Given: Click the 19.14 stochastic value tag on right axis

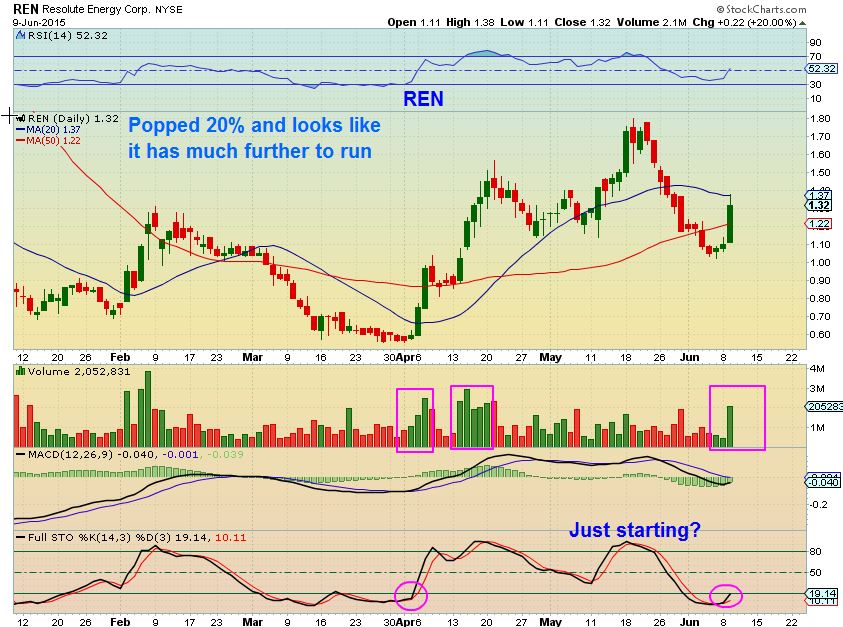Looking at the screenshot, I should click(821, 594).
